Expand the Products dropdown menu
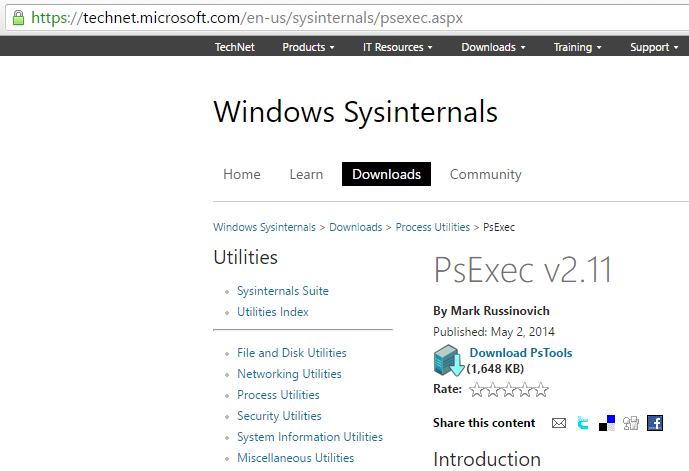Viewport: 689px width, 471px height. [308, 47]
